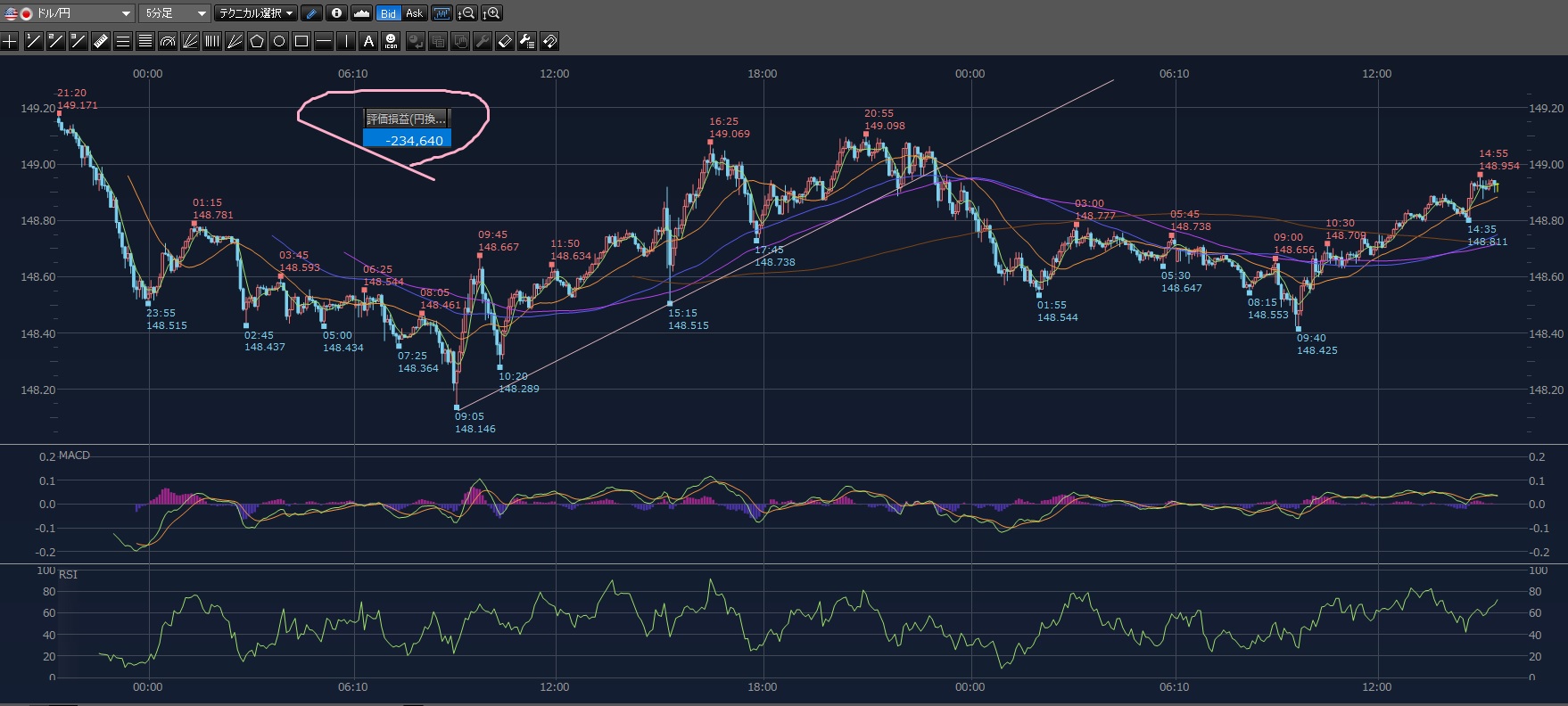Zoom out the chart vertically
The image size is (1568, 706).
tap(466, 13)
